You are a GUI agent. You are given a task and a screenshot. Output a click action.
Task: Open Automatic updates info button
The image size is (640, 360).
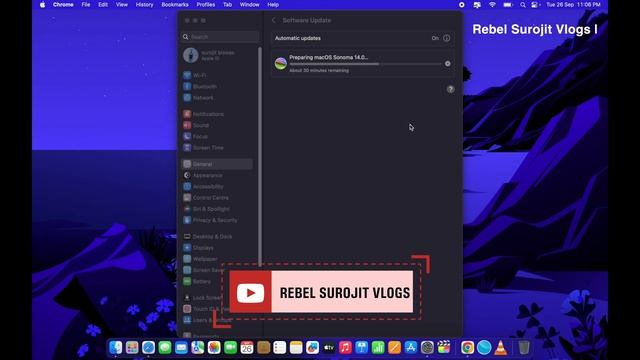click(x=447, y=38)
